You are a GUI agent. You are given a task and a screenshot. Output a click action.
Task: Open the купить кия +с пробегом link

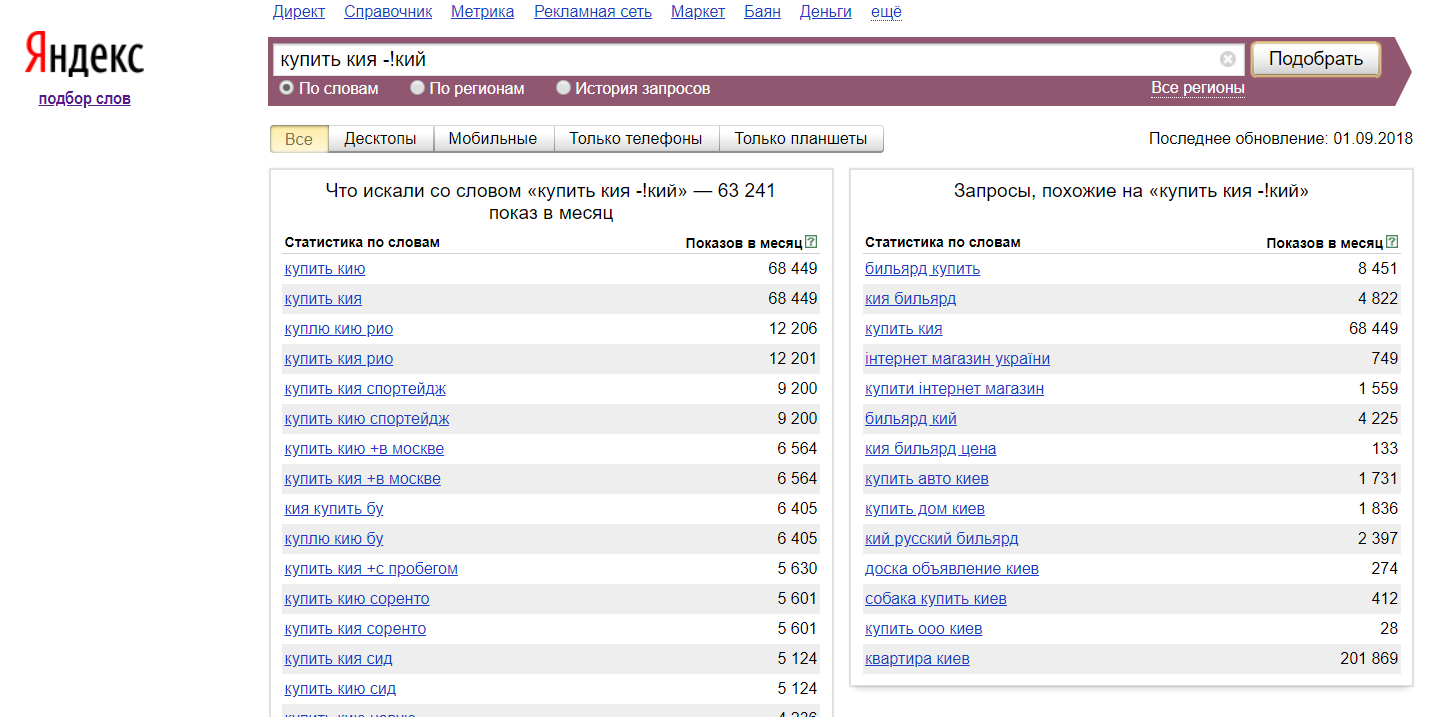click(371, 569)
